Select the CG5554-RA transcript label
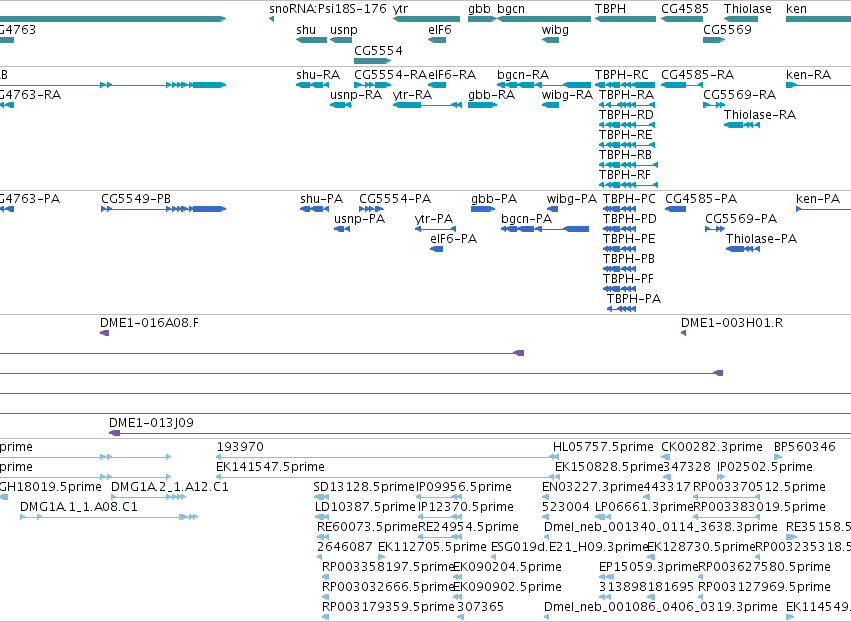 click(x=390, y=74)
